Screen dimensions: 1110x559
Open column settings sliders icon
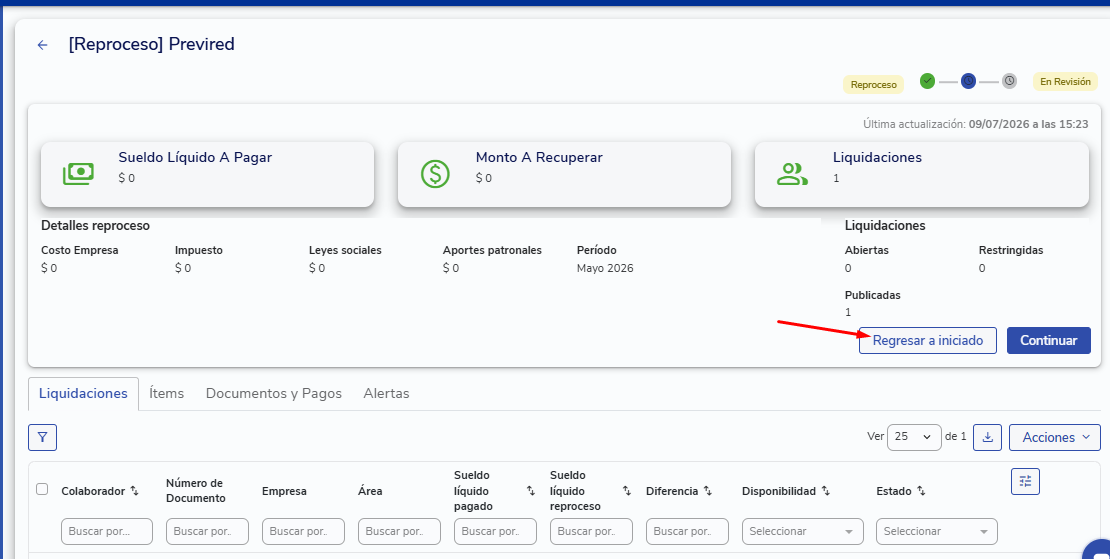[x=1025, y=482]
